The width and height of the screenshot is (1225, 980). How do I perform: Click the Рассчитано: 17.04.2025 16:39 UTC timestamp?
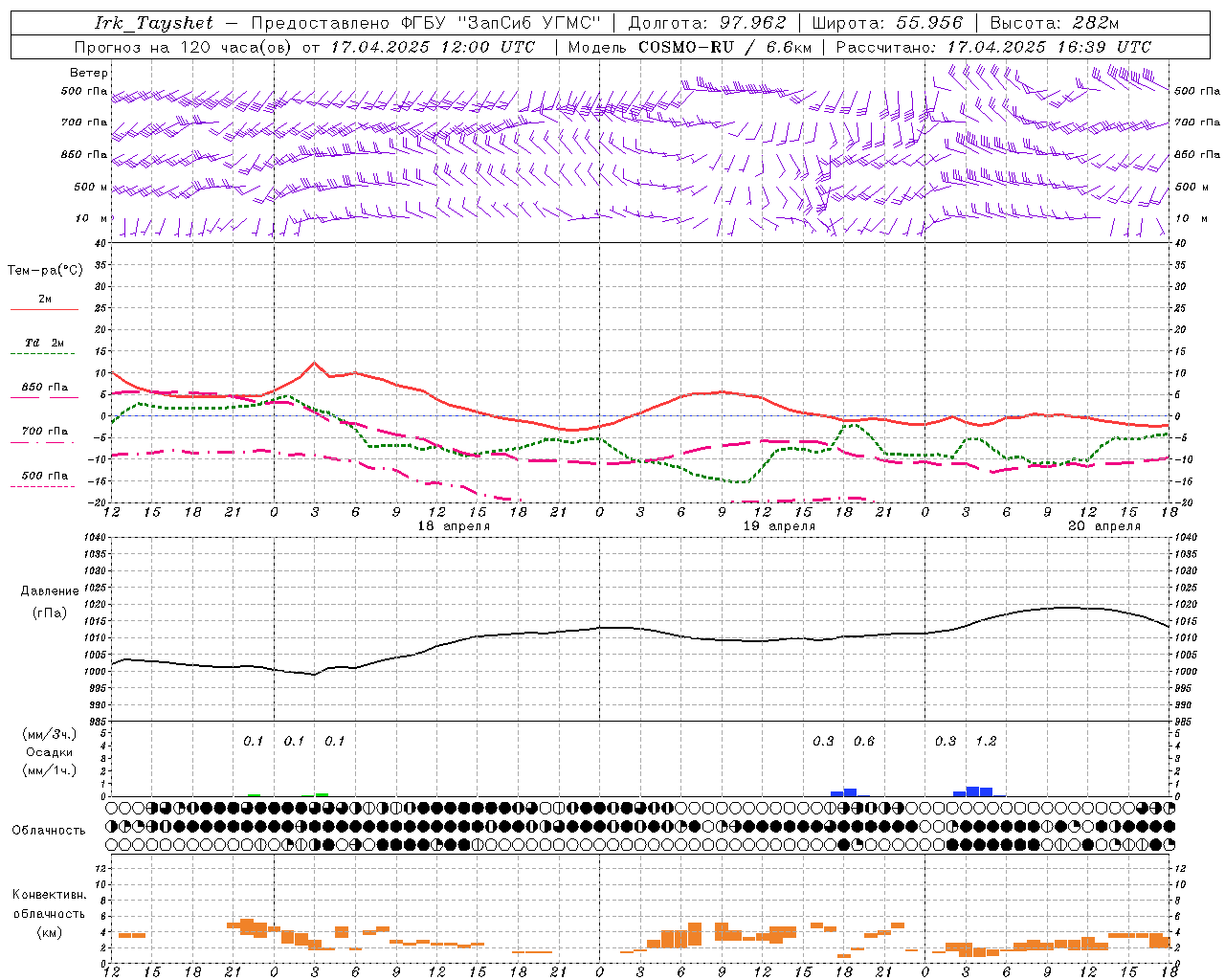click(x=993, y=47)
